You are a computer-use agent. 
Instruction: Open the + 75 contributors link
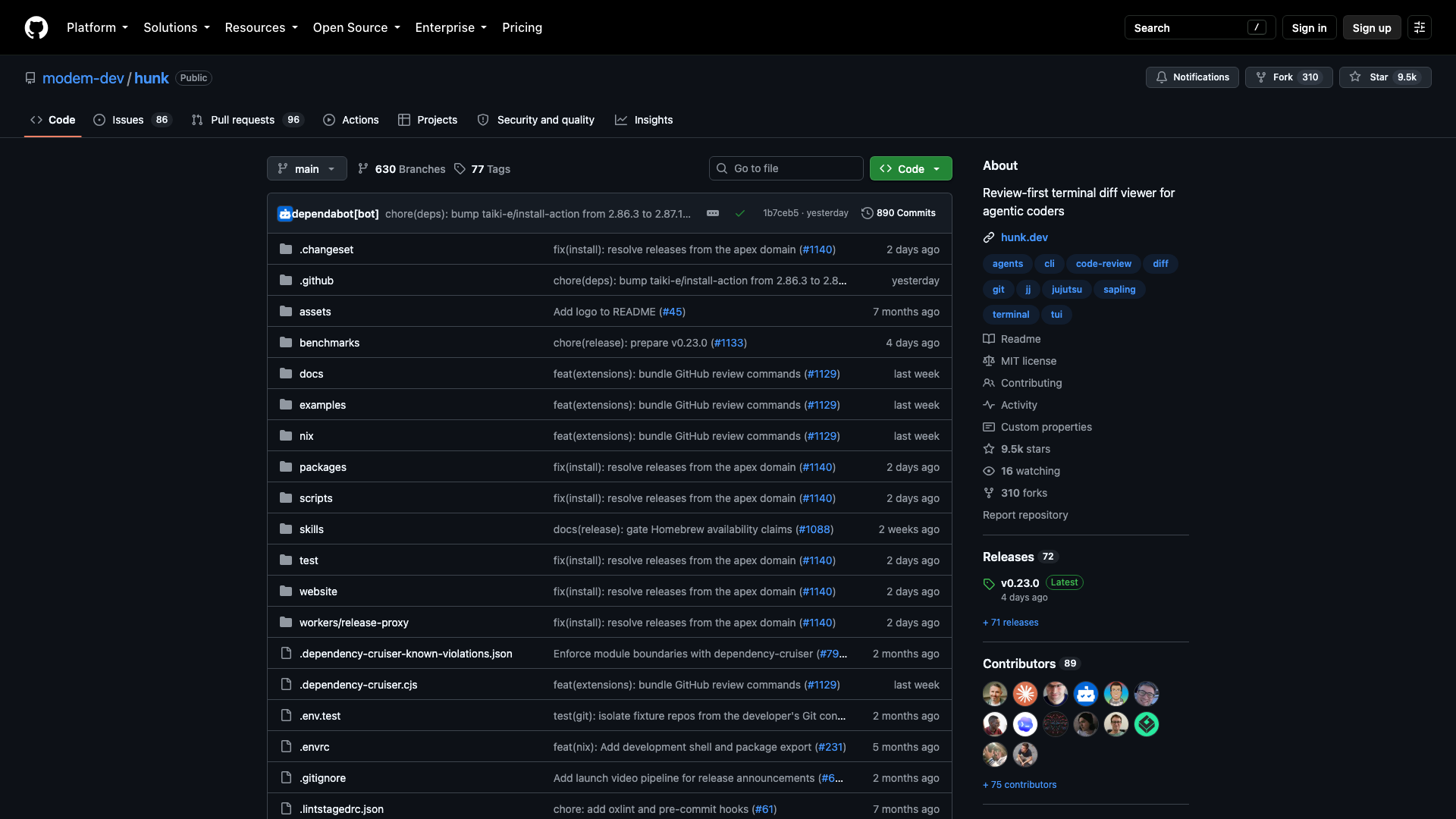click(x=1019, y=785)
